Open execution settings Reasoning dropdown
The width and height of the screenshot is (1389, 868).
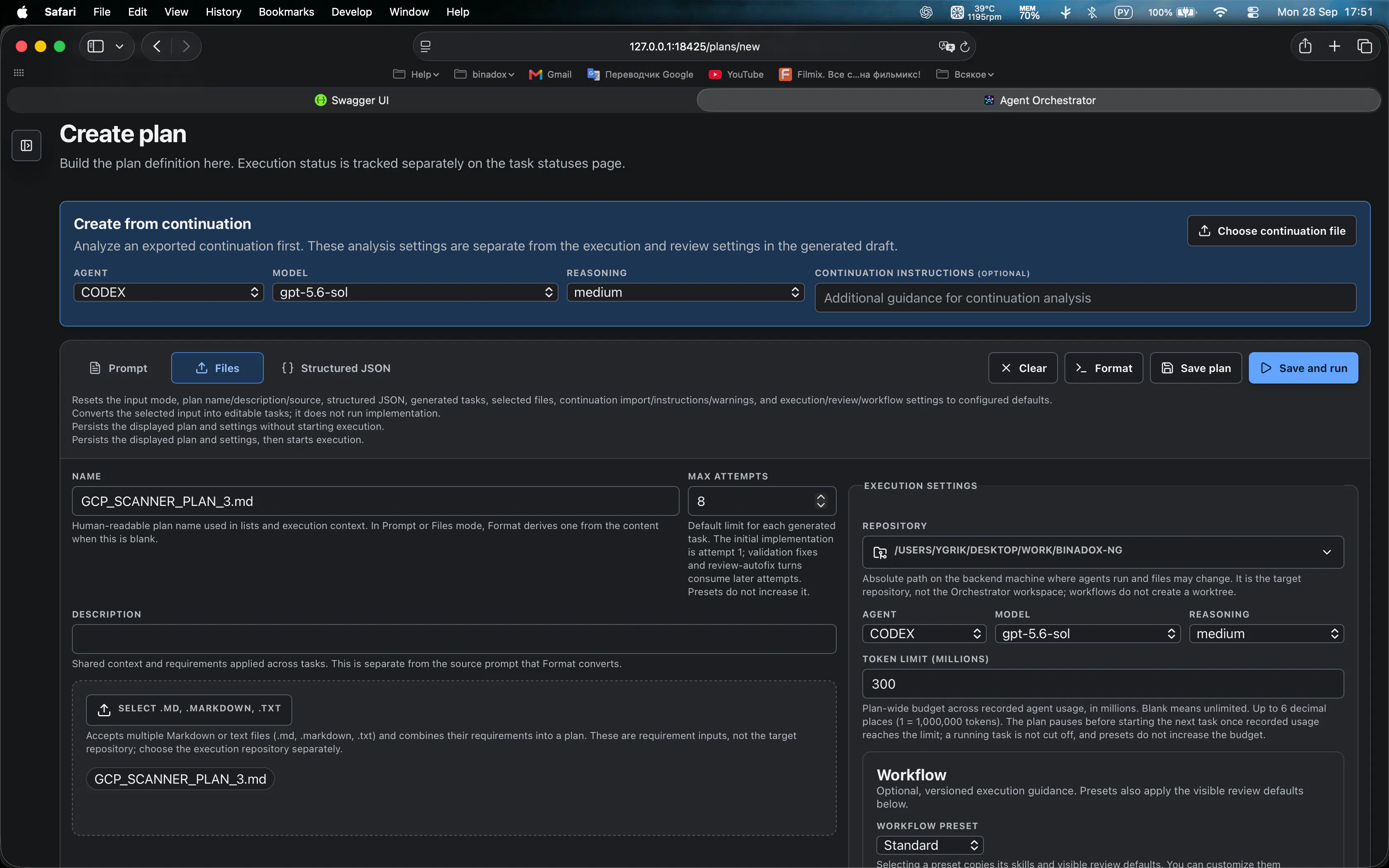click(x=1266, y=634)
